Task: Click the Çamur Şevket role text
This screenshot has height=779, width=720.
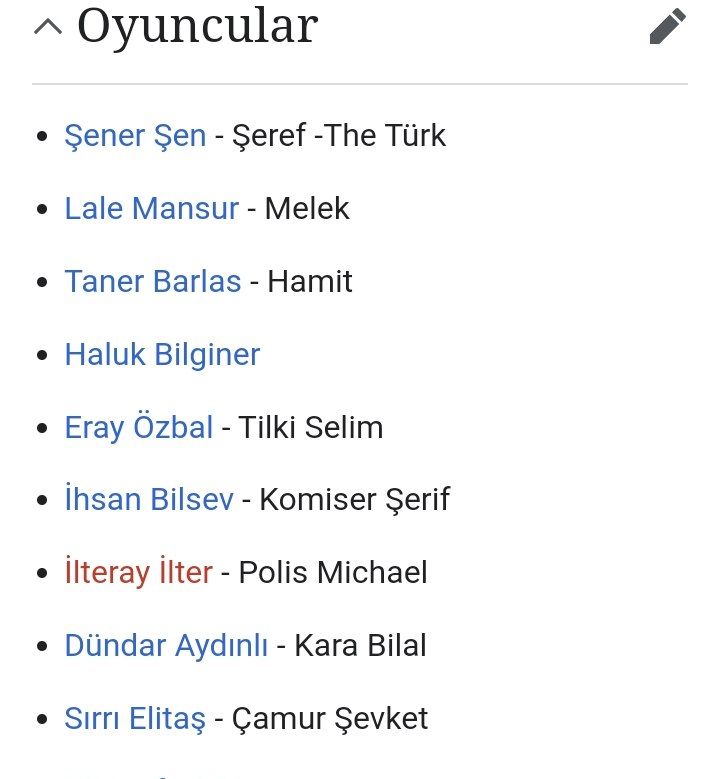Action: click(330, 718)
